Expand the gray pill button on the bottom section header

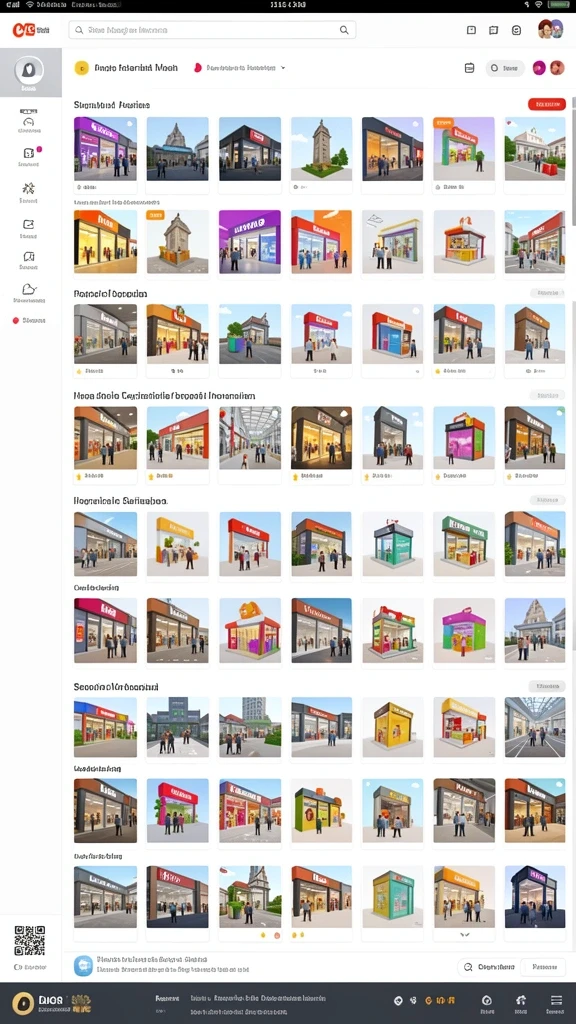tap(547, 686)
